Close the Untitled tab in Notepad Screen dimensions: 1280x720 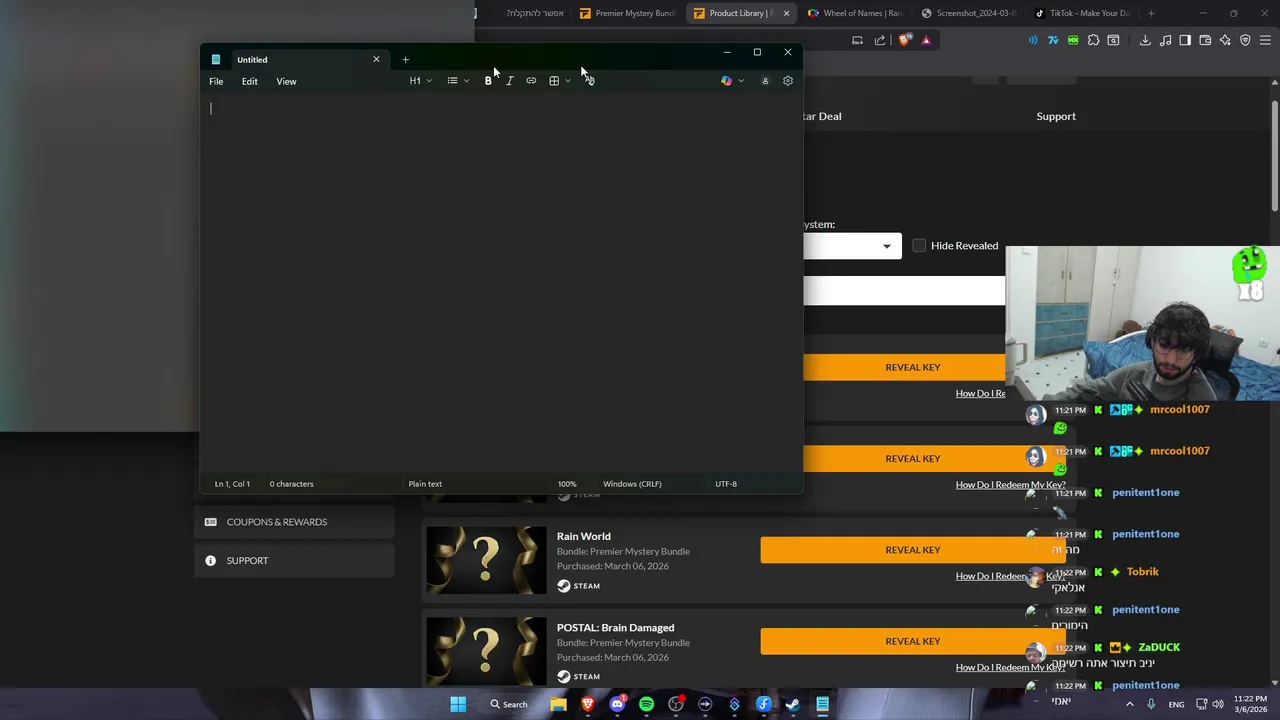click(x=376, y=59)
